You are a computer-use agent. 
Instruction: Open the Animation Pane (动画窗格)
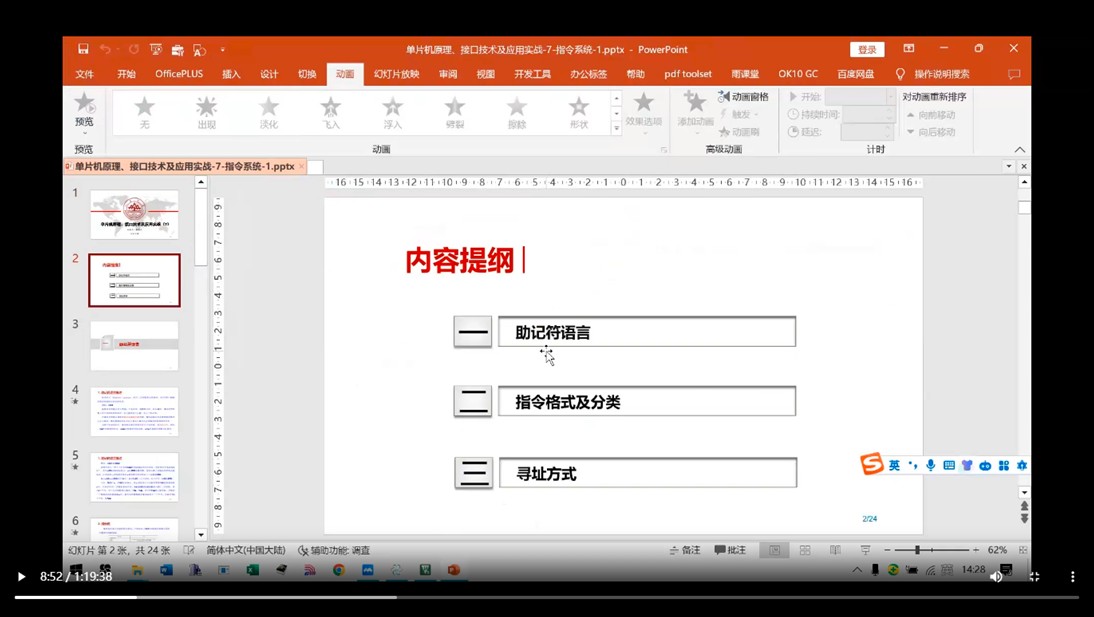(743, 97)
